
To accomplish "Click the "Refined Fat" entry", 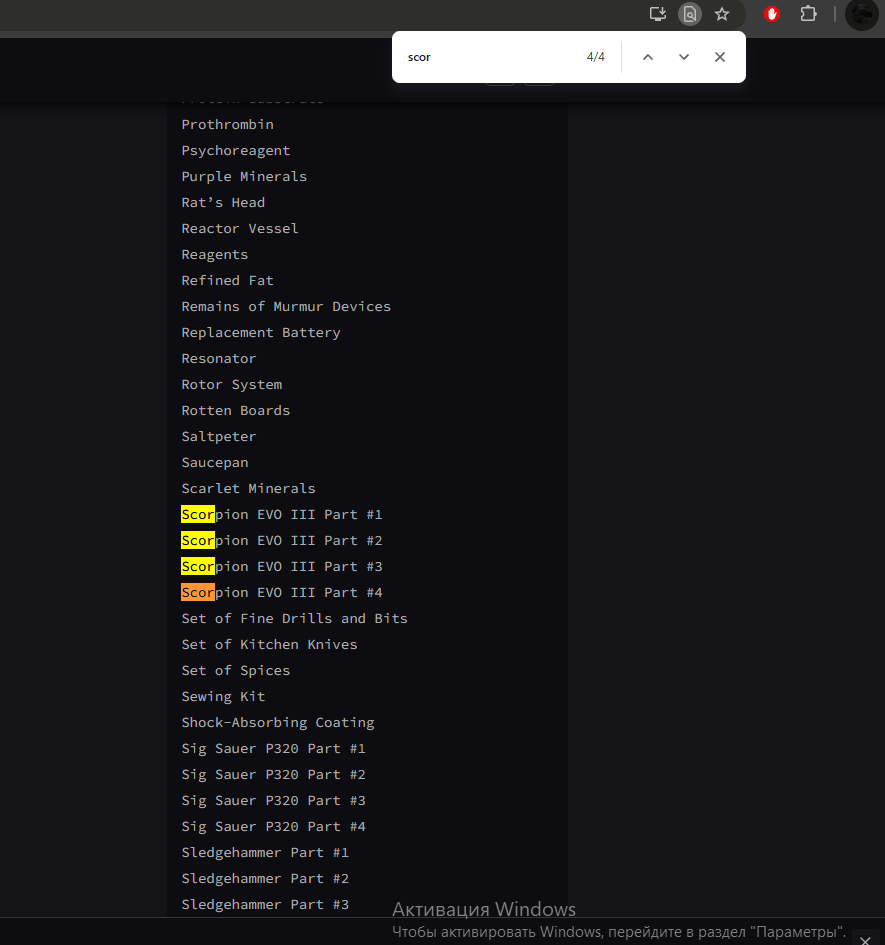I will (228, 280).
